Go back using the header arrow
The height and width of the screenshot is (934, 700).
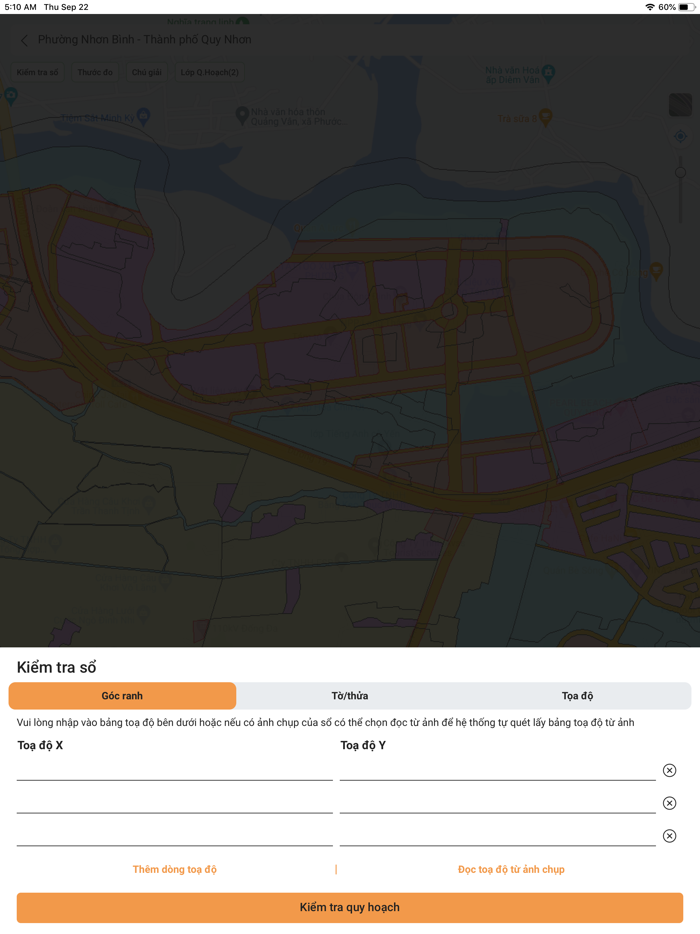pos(24,41)
